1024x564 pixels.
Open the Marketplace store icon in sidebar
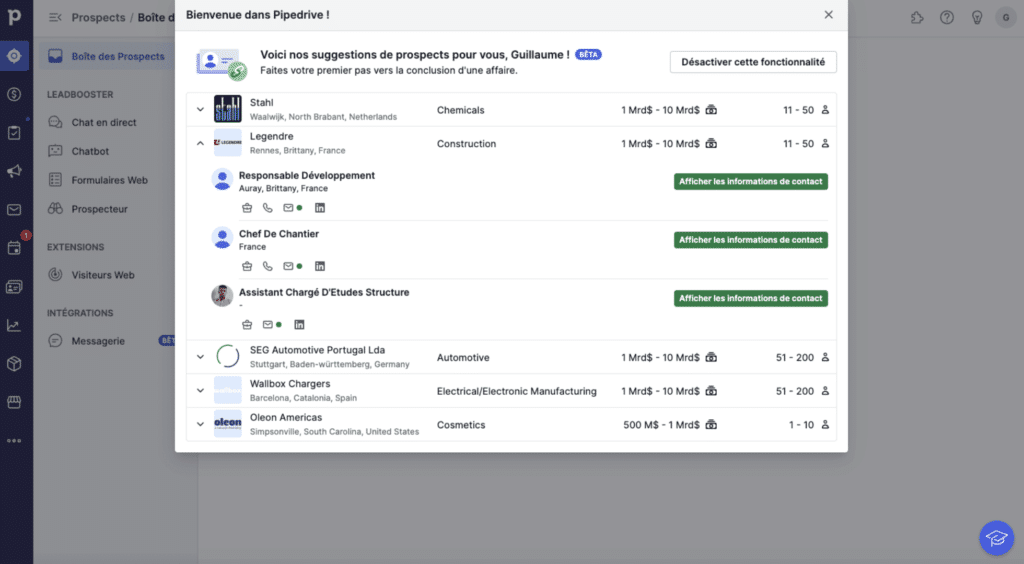coord(14,402)
